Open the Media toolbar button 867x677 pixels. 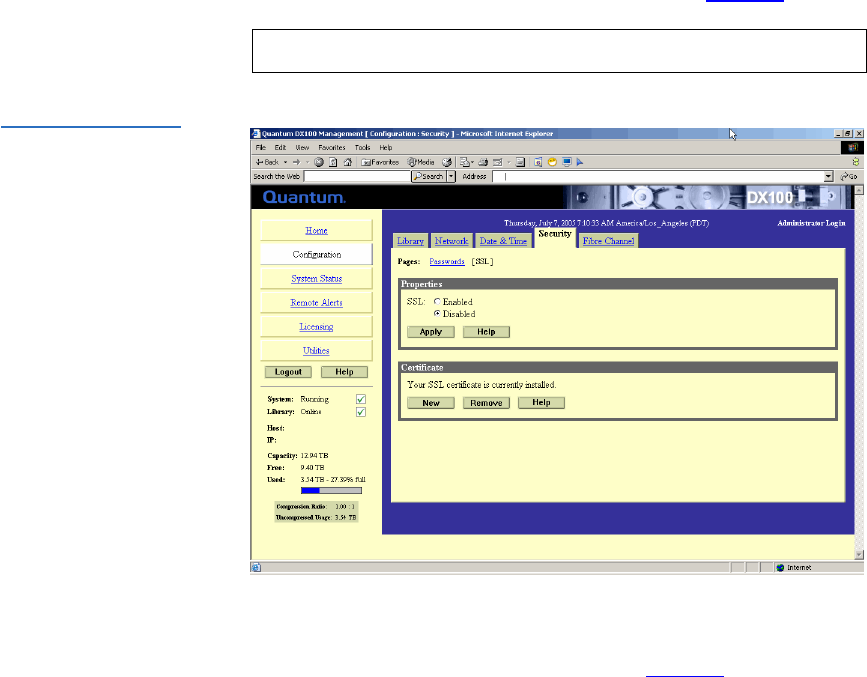(421, 162)
